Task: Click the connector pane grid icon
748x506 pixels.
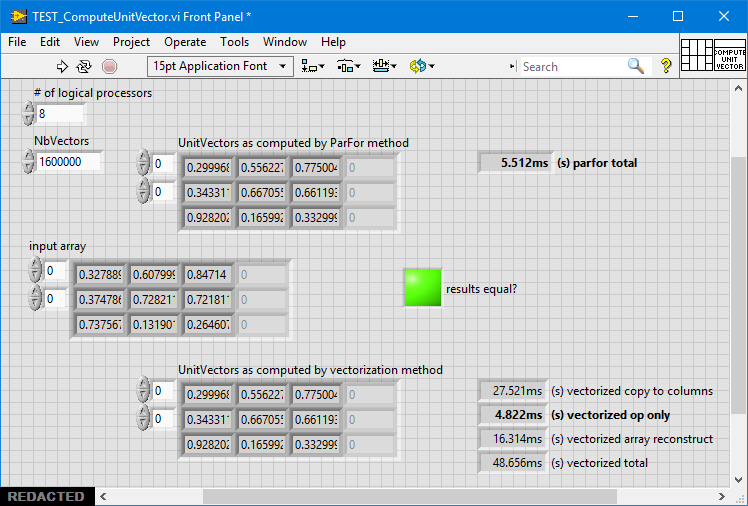Action: (x=696, y=55)
